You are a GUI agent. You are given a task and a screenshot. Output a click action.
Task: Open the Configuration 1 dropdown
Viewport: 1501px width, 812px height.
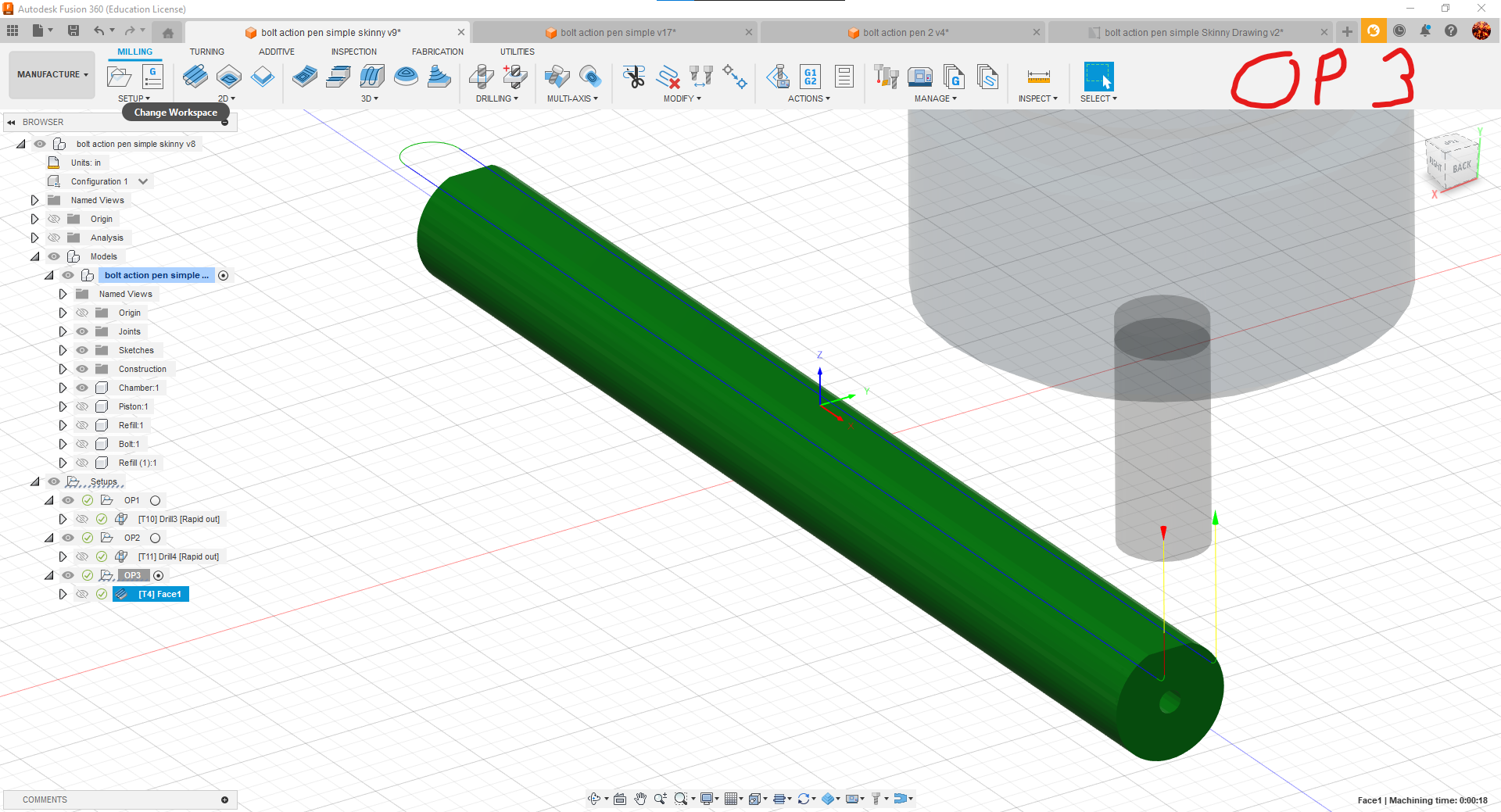[x=144, y=181]
